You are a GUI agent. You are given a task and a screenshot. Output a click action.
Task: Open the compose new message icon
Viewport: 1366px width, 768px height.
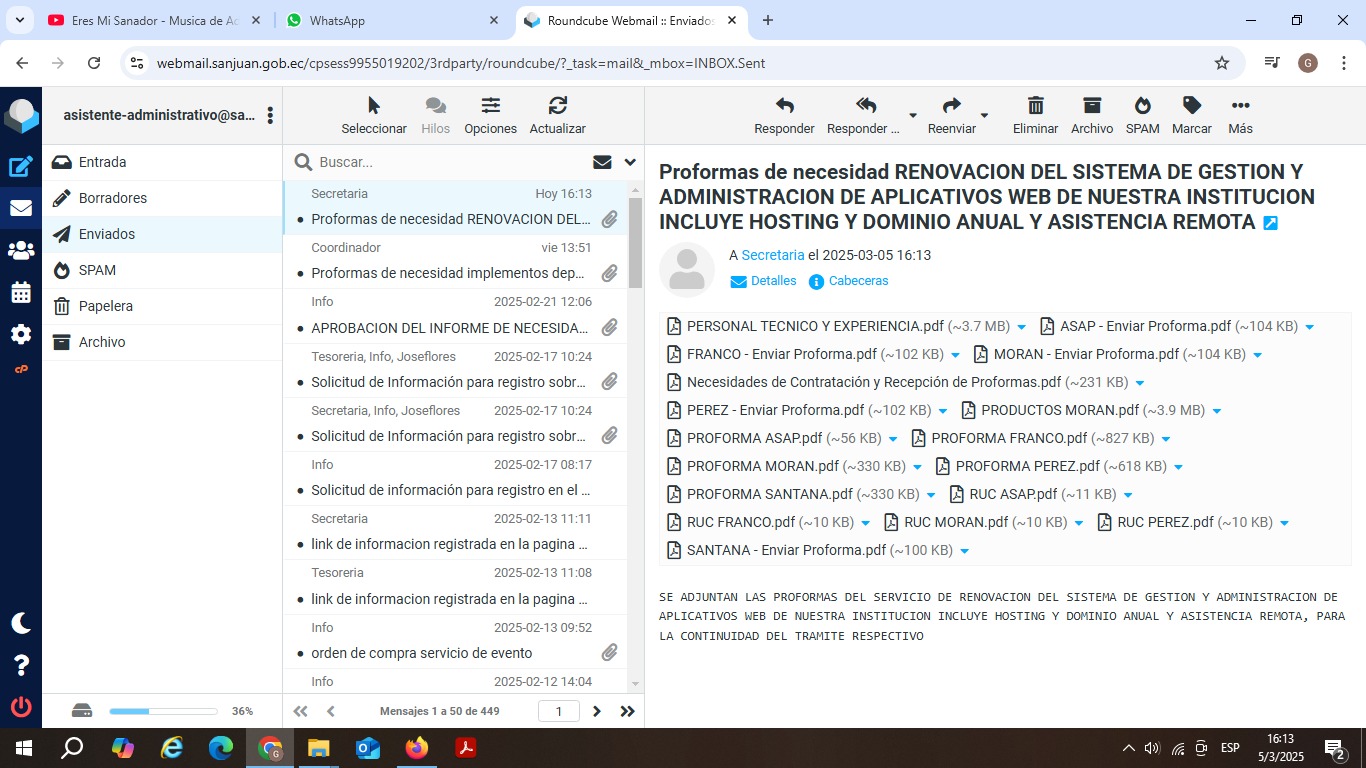coord(21,167)
